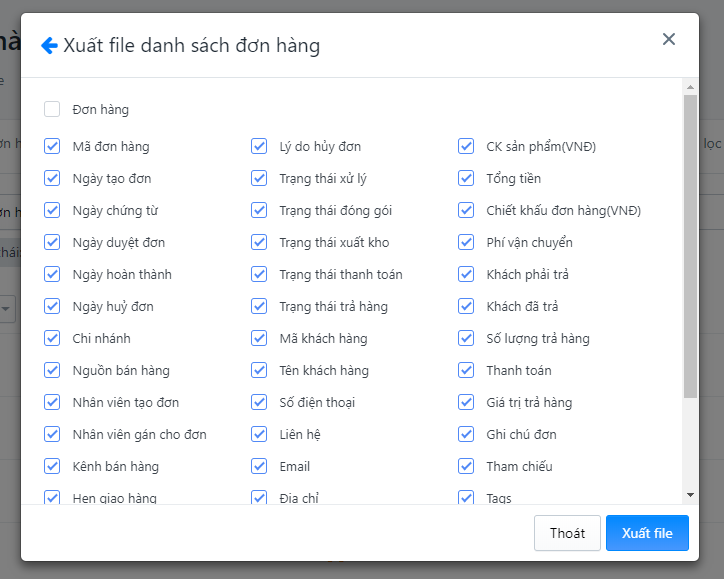This screenshot has height=579, width=724.
Task: Toggle Mã khách hàng checkbox
Action: [259, 338]
